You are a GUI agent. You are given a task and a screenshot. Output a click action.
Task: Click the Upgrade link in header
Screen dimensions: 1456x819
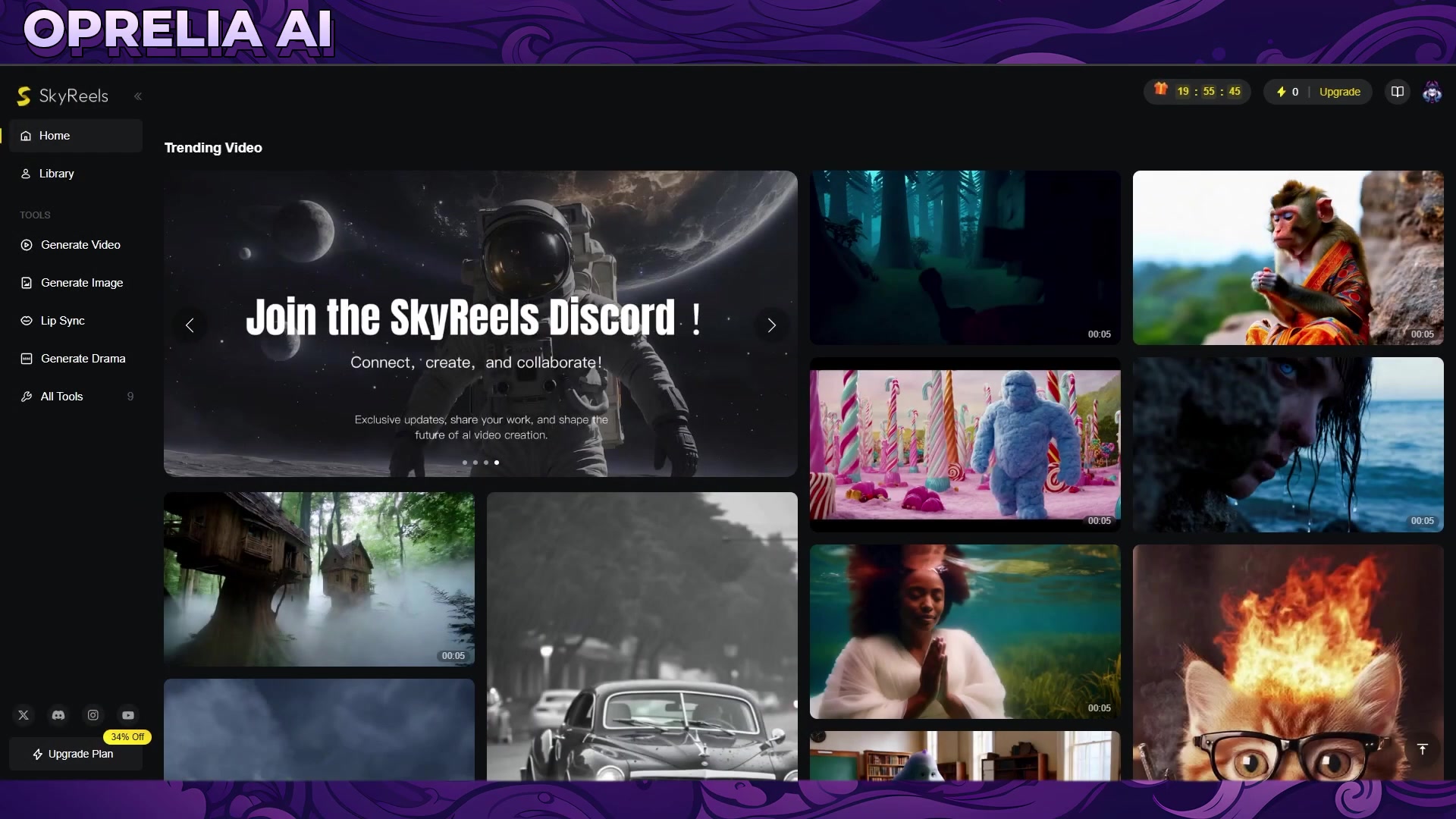[1339, 92]
